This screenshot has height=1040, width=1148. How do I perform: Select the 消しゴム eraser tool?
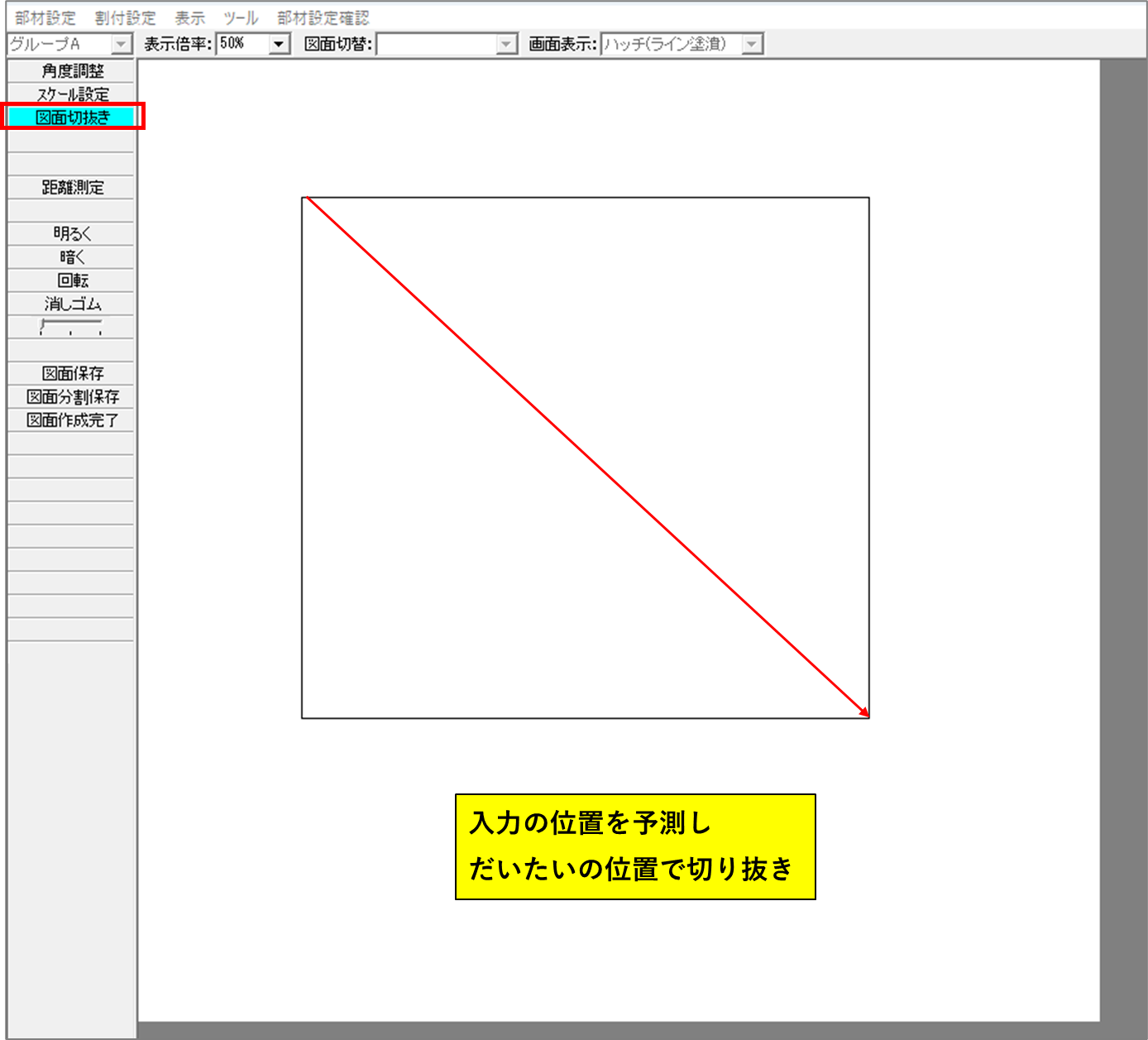click(72, 304)
